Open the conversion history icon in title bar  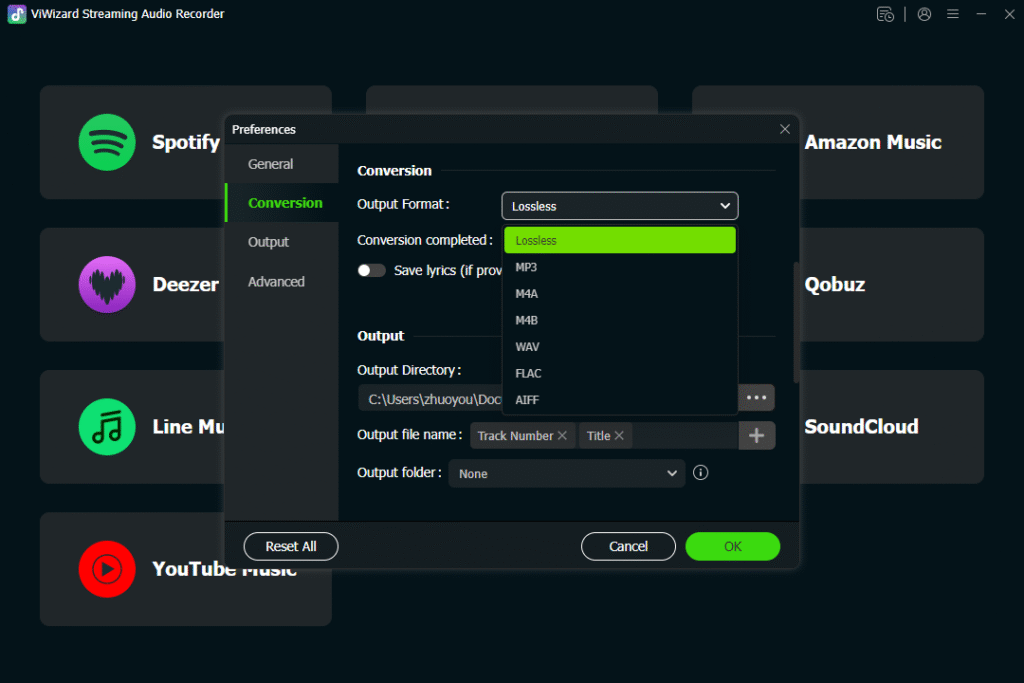pyautogui.click(x=885, y=14)
